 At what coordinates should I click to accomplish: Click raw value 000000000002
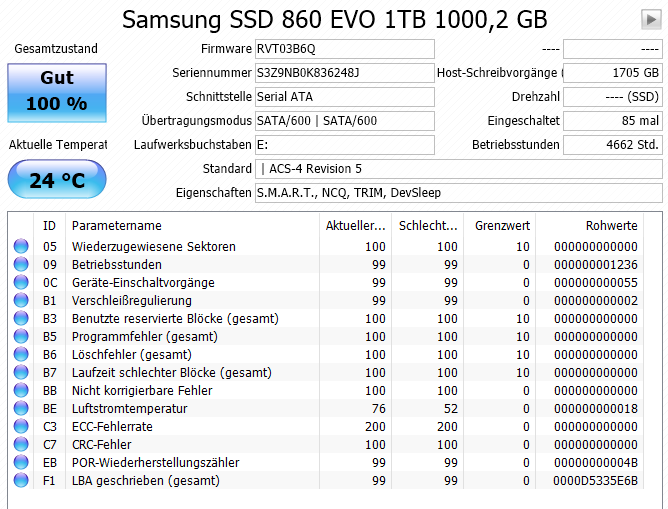pos(596,301)
